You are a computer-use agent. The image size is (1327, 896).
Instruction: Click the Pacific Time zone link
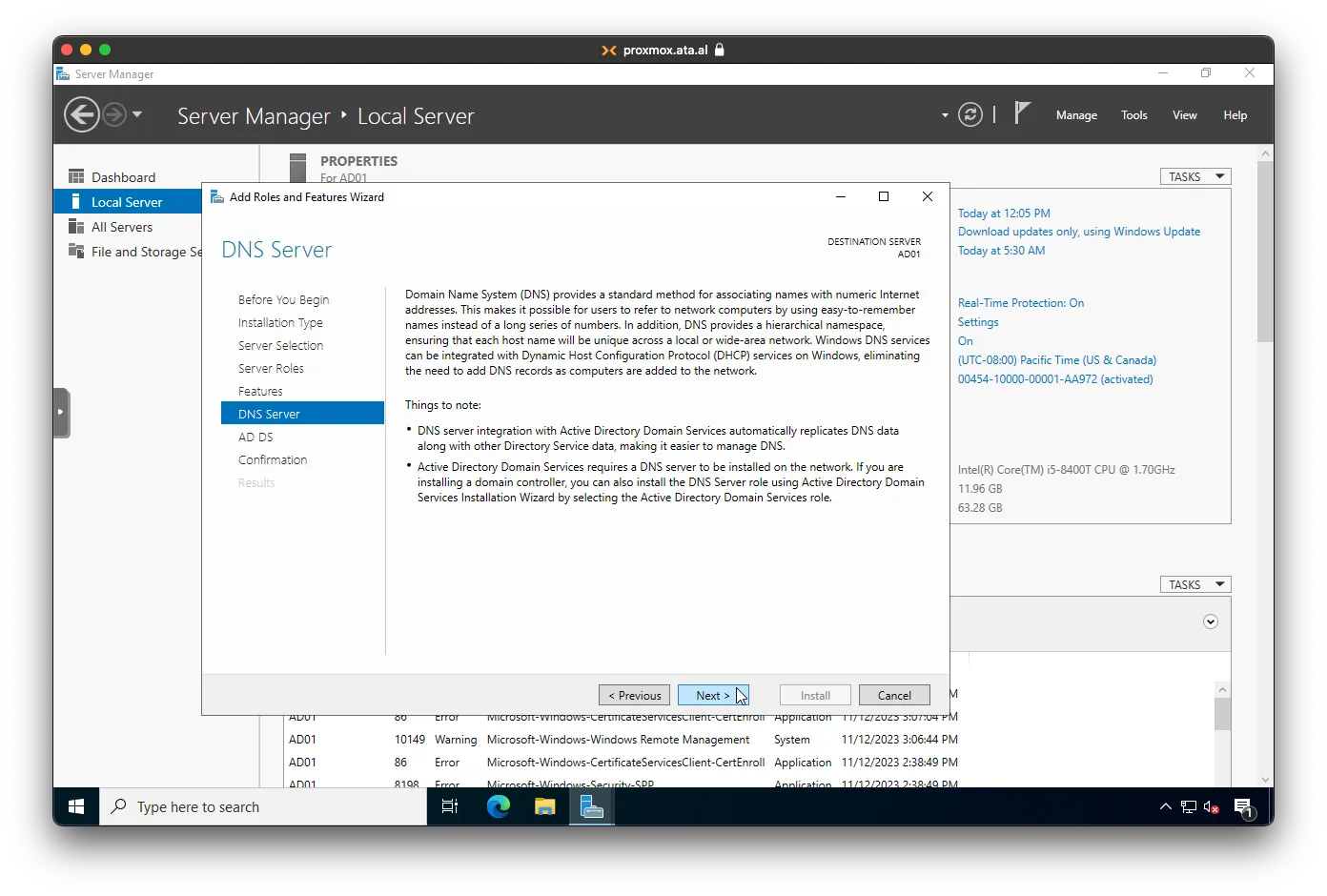tap(1057, 360)
